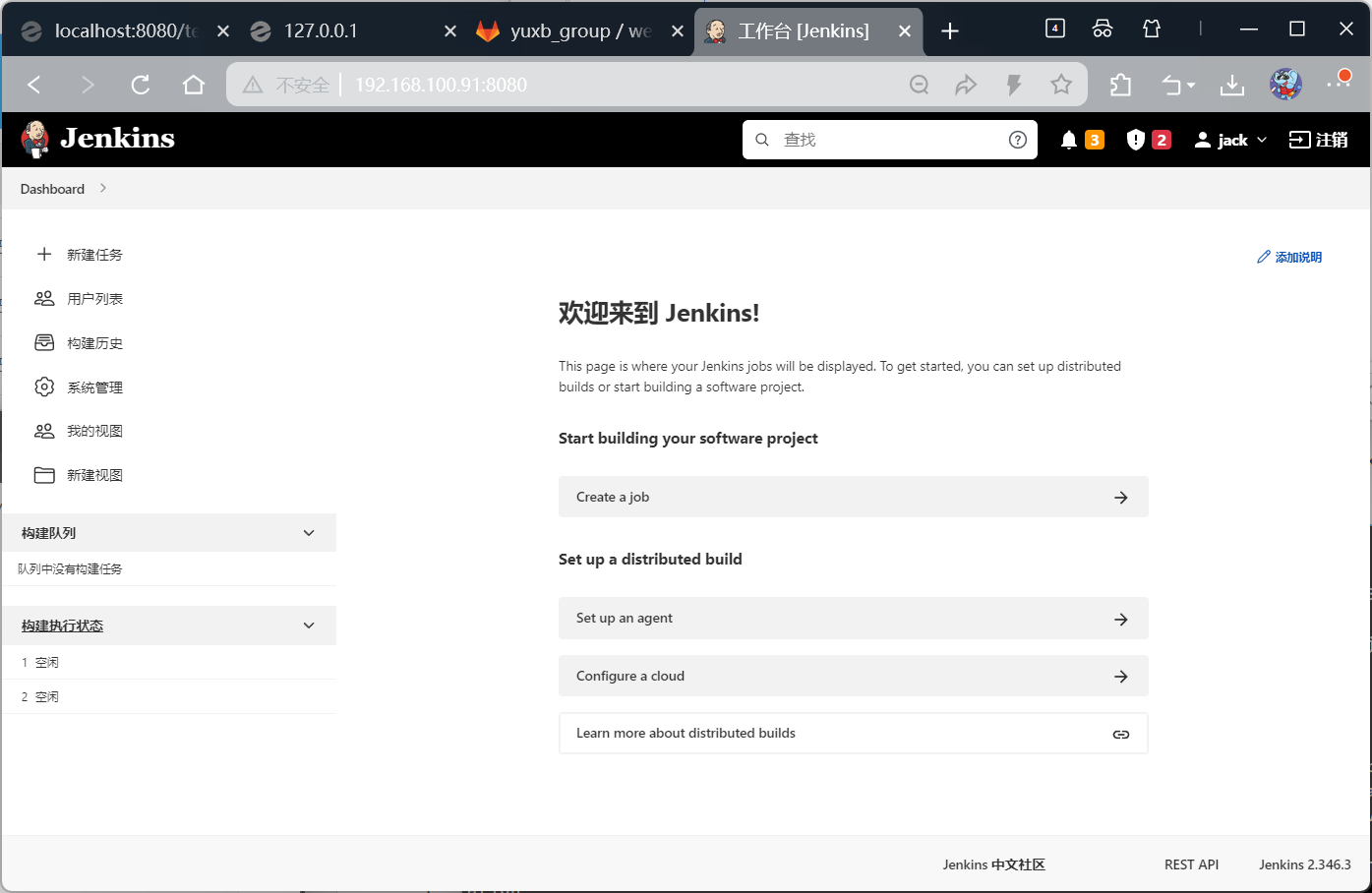The height and width of the screenshot is (893, 1372).
Task: Open a new browser tab
Action: tap(950, 31)
